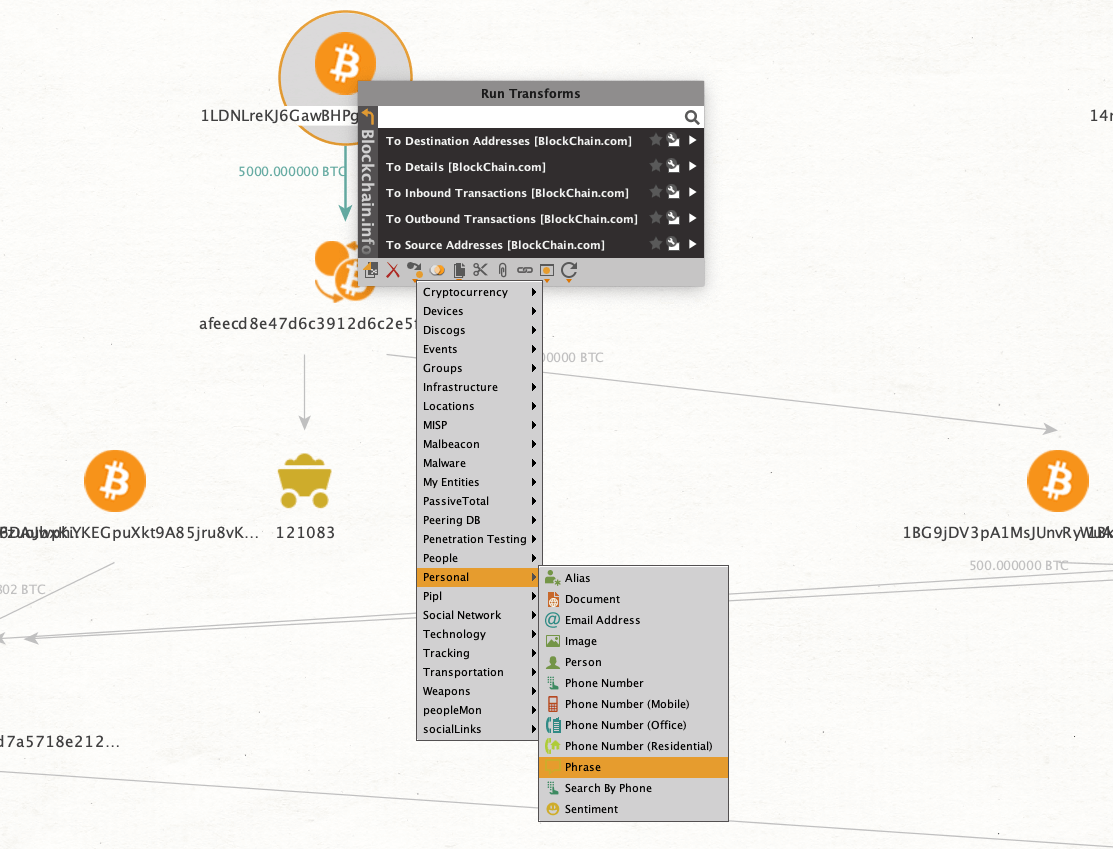Expand the socialLinks submenu
The height and width of the screenshot is (849, 1113).
(x=479, y=729)
